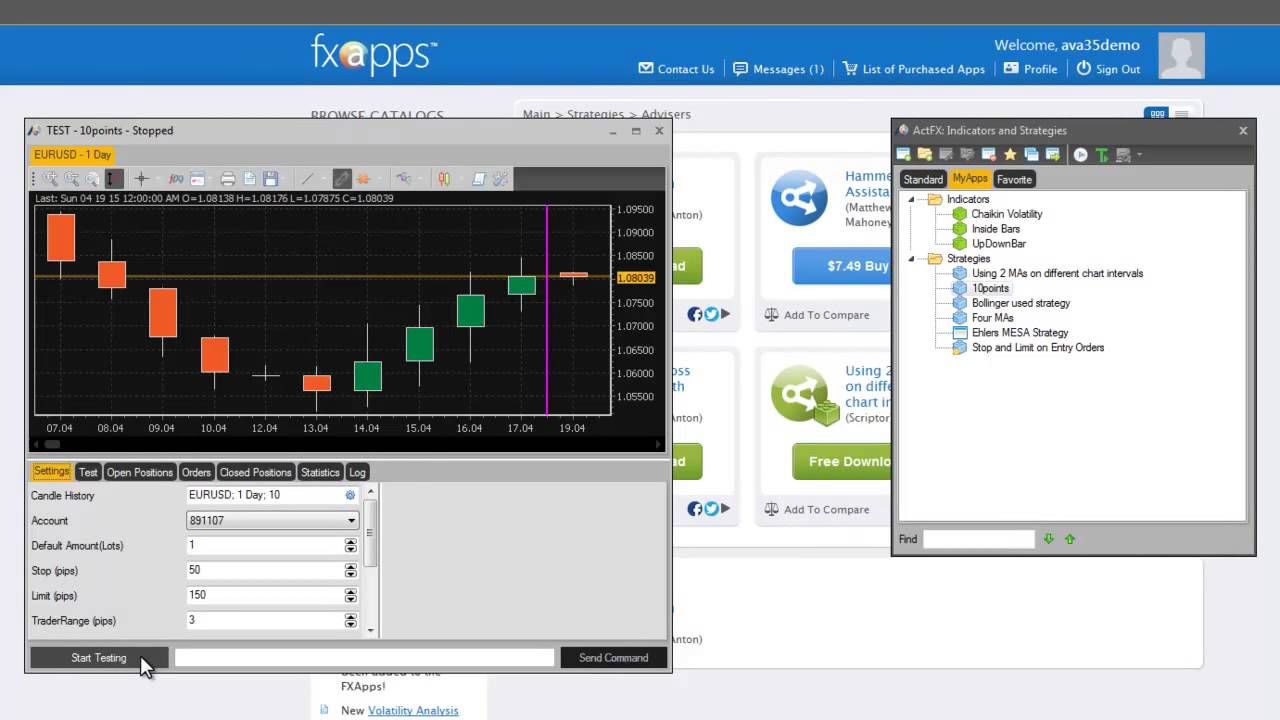Screen dimensions: 1280x720
Task: Select Bollinger used strategy
Action: (x=1020, y=303)
